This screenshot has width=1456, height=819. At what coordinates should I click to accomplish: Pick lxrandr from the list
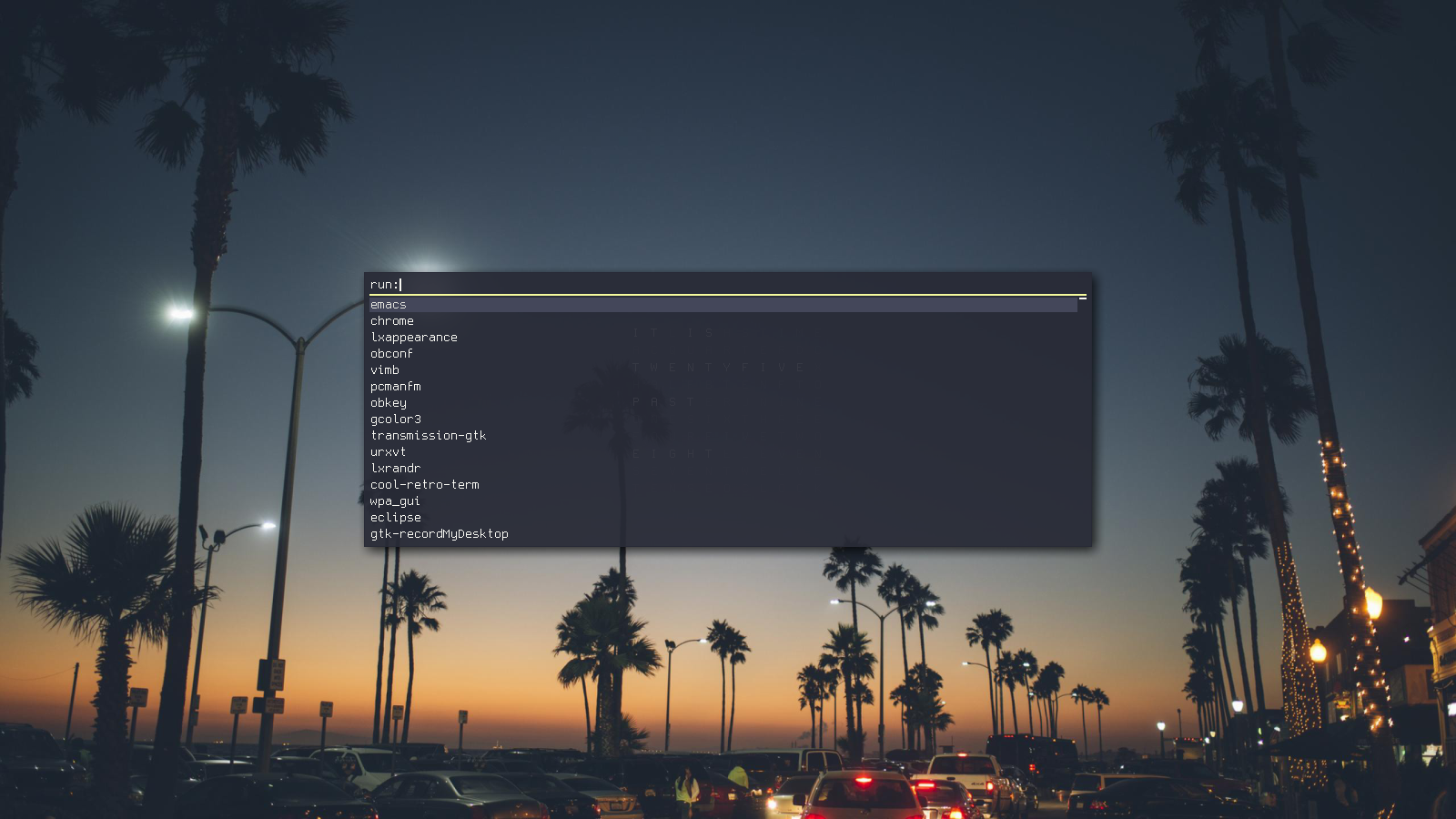(723, 469)
